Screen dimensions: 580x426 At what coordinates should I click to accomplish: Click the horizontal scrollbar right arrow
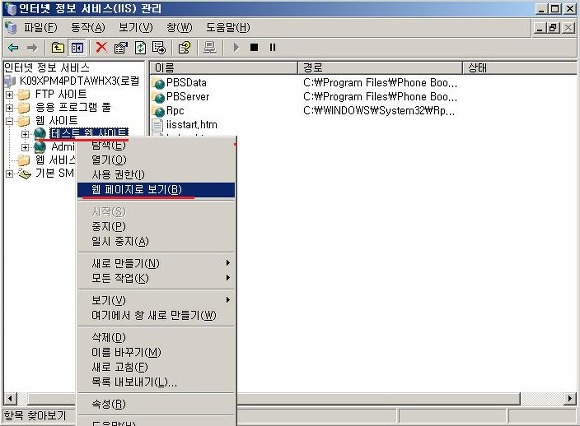570,399
